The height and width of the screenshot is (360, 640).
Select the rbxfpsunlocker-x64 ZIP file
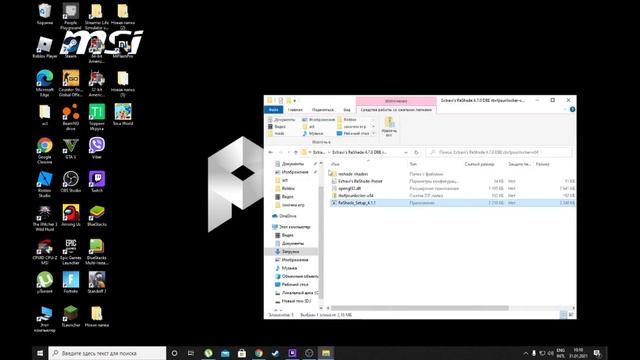click(x=356, y=196)
